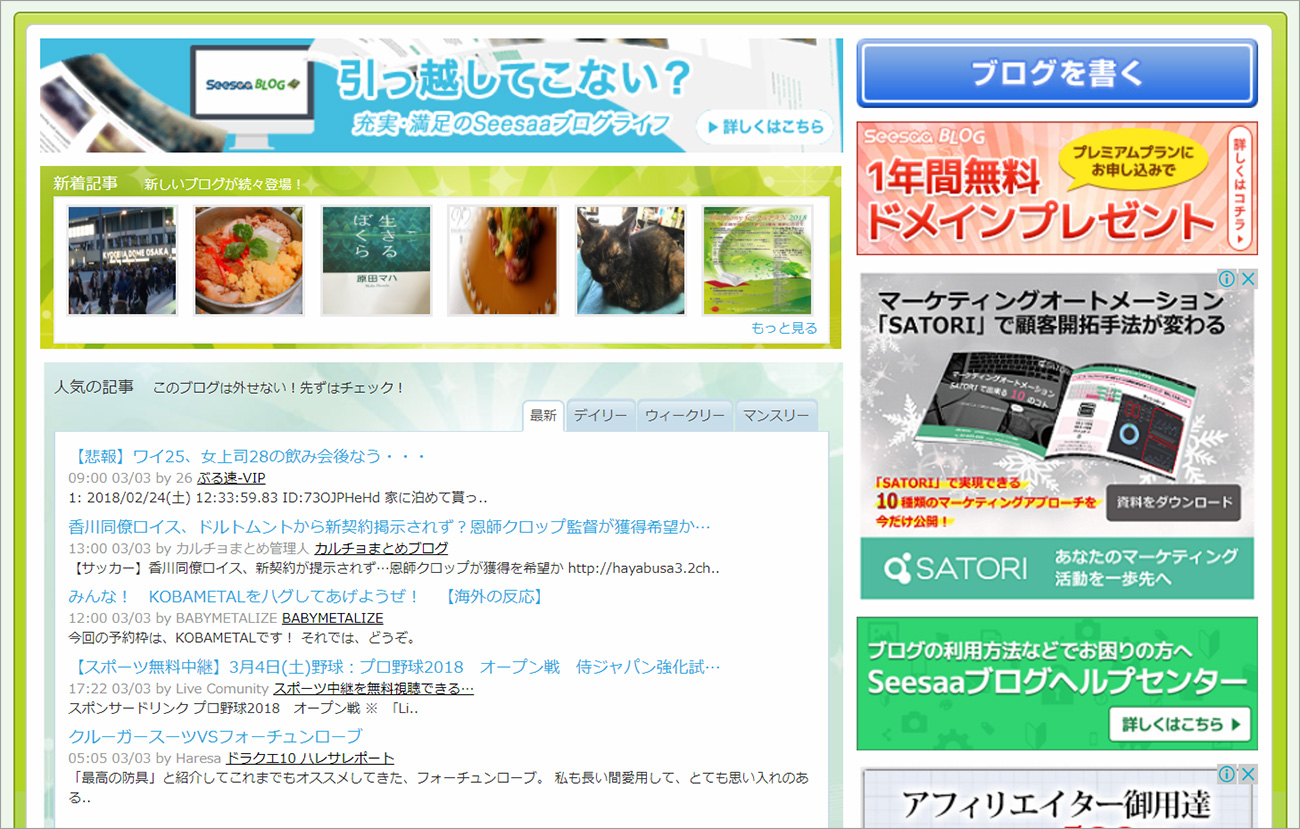
Task: Click the ad info icon on SATORI ad
Action: coord(1227,279)
